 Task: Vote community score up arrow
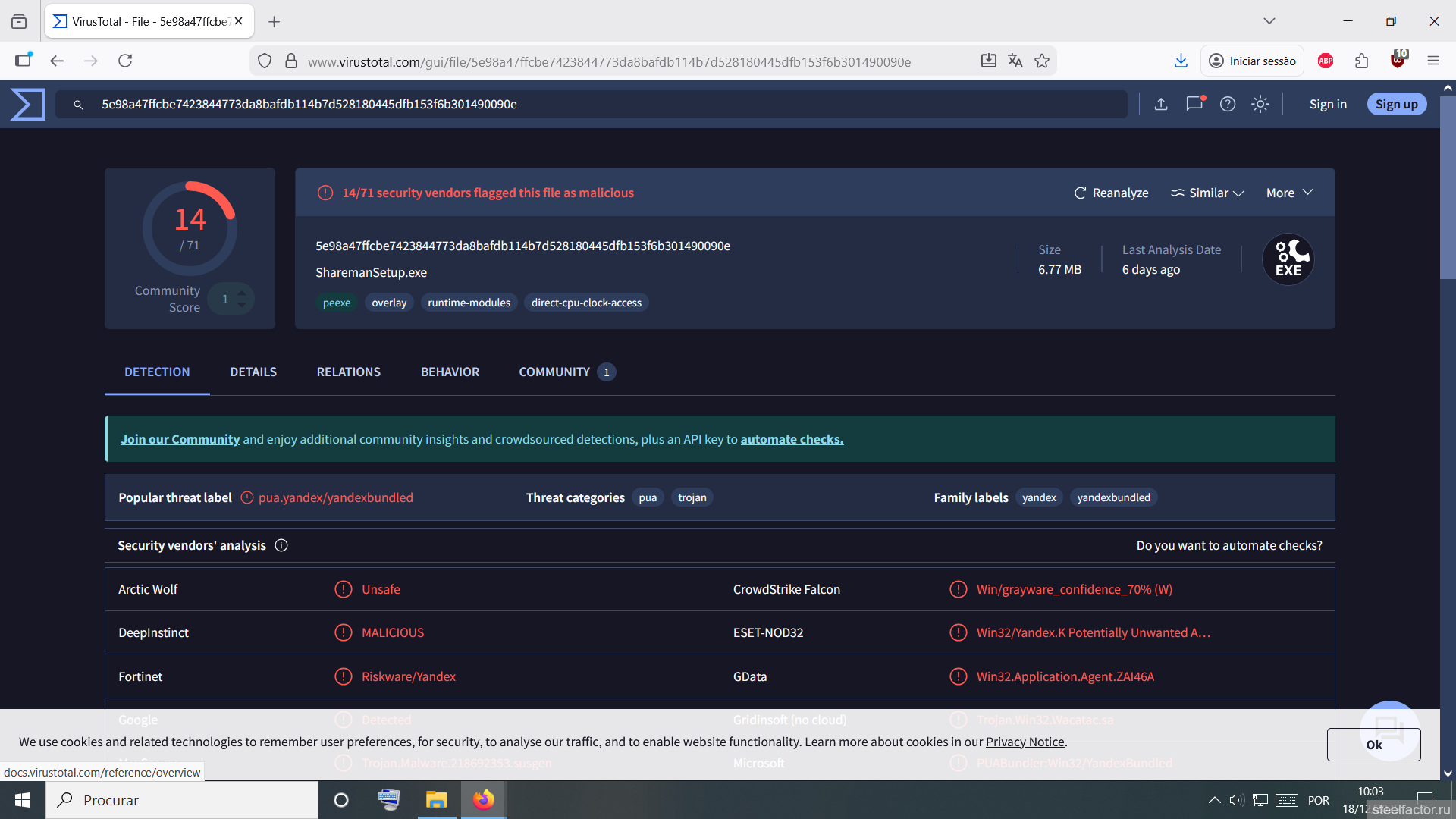[241, 293]
